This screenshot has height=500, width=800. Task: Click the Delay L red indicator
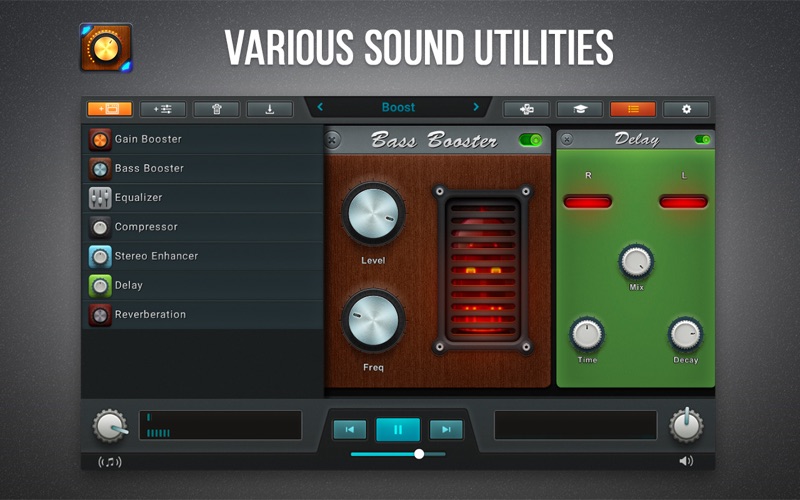click(x=683, y=202)
